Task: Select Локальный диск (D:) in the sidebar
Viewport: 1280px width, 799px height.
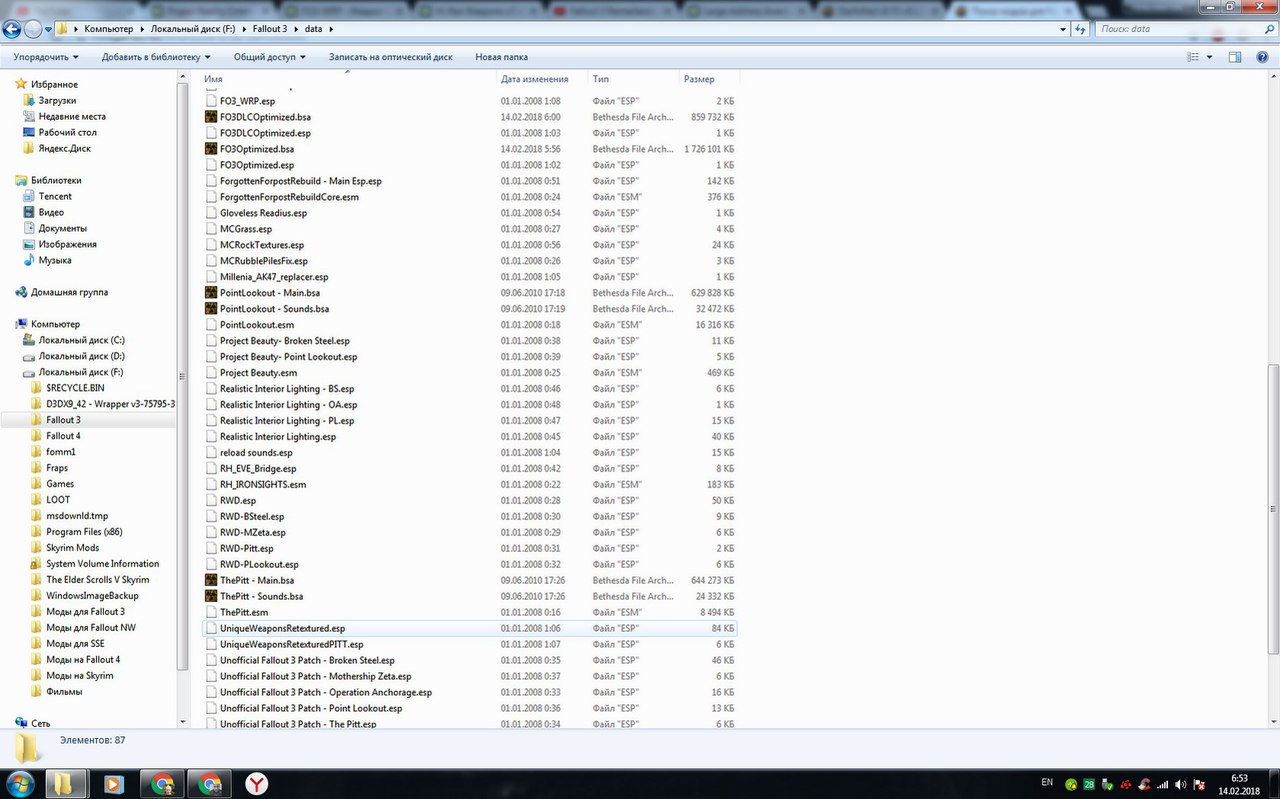Action: (81, 356)
